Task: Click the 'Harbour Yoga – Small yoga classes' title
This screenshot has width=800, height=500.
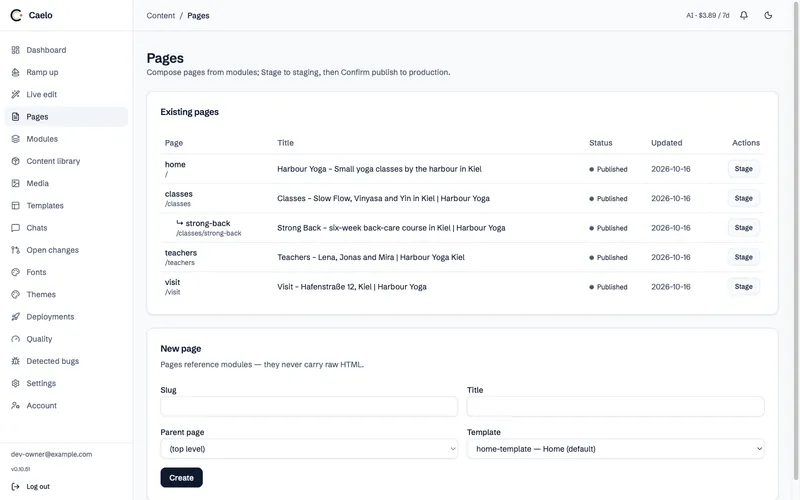Action: [379, 169]
